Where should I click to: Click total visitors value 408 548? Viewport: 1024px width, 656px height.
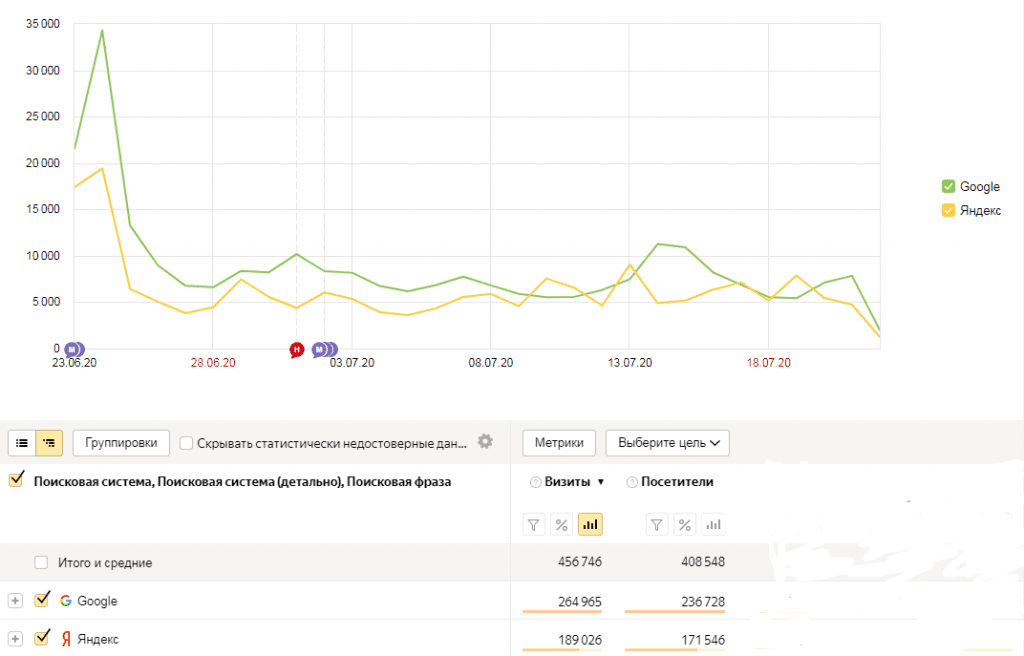coord(703,562)
